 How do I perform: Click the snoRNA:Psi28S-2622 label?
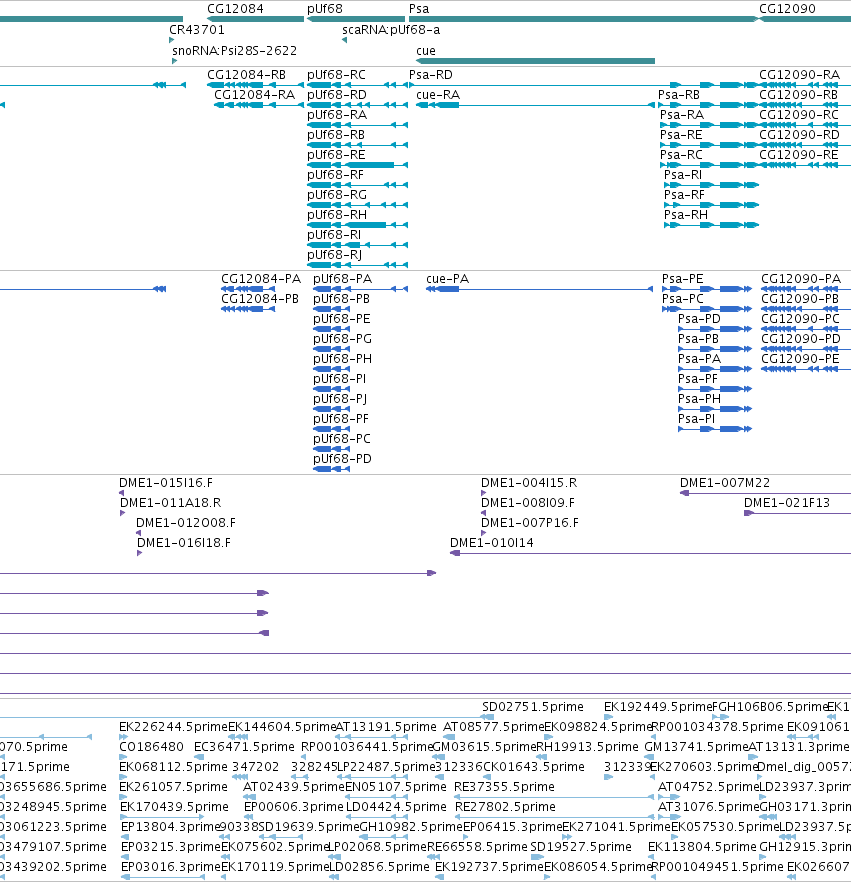[235, 51]
